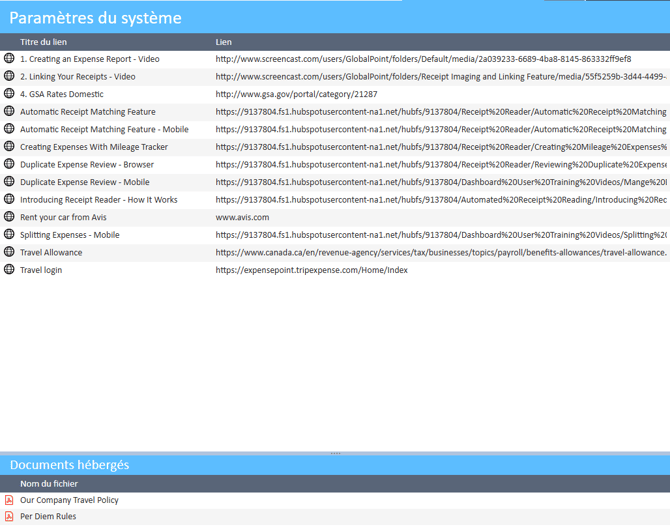This screenshot has width=670, height=529.
Task: Click globe icon for Duplicate Expense Review - Mobile
Action: click(9, 181)
